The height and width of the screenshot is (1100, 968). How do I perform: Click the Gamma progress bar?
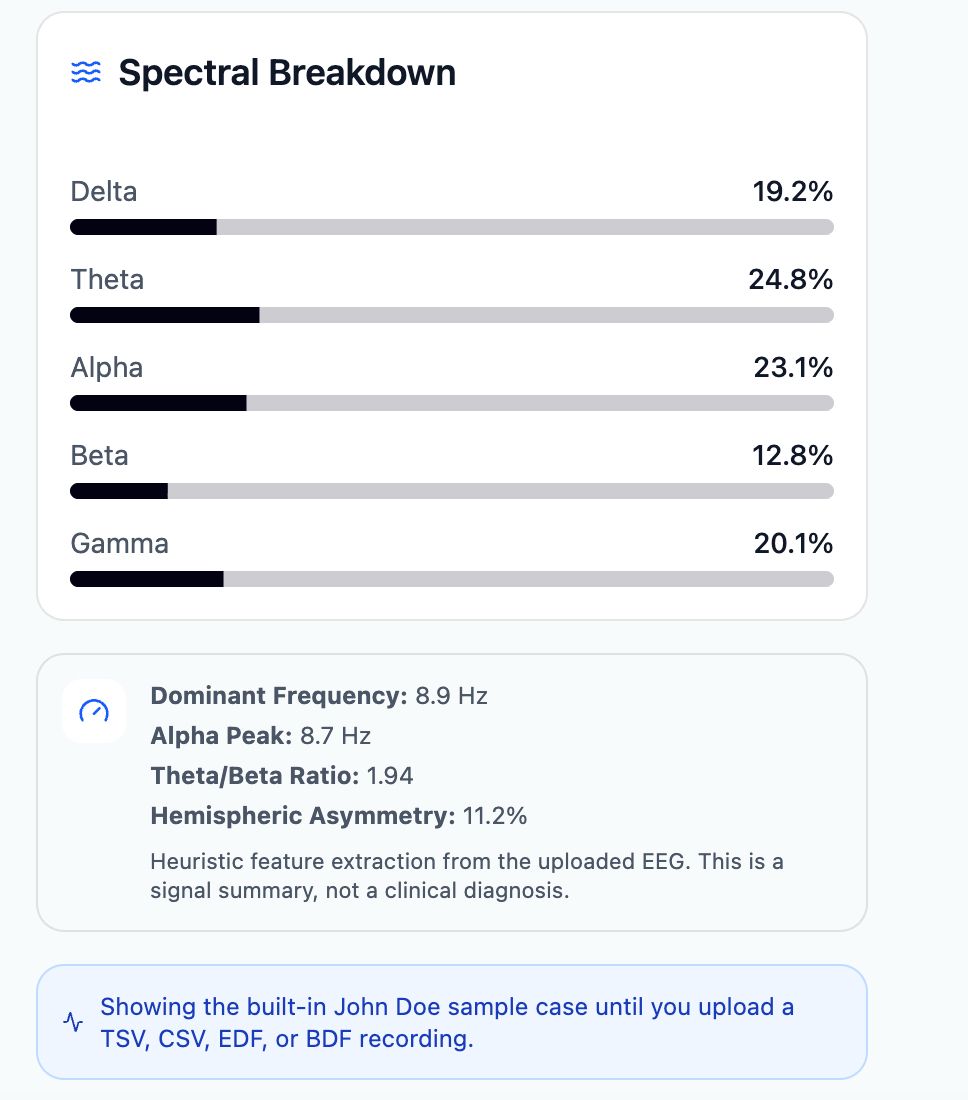coord(452,579)
